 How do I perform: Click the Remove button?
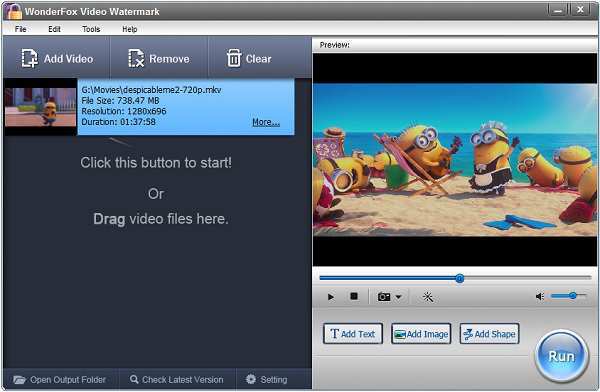[159, 59]
